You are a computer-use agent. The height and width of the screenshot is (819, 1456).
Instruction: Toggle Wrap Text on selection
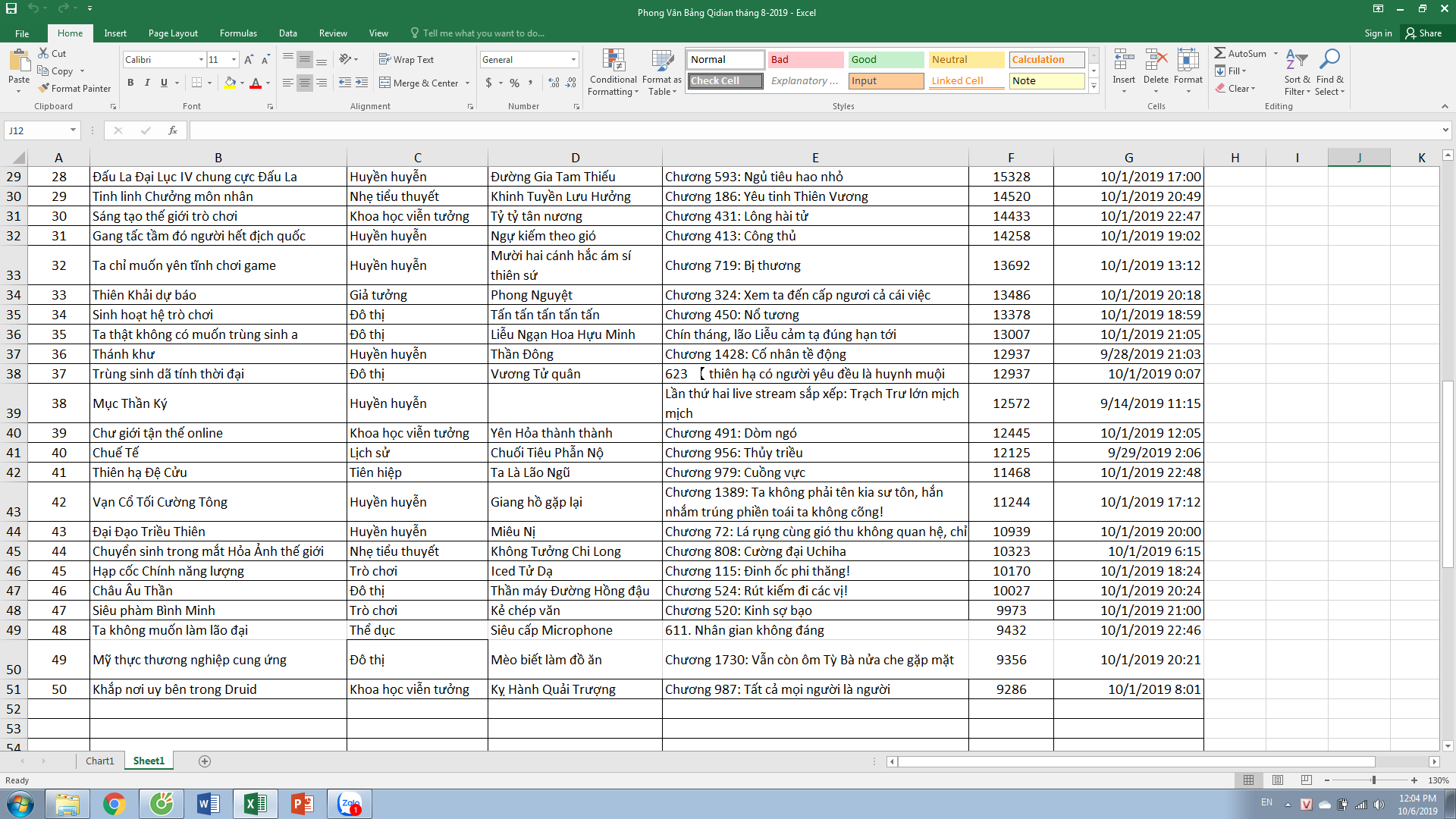(406, 59)
